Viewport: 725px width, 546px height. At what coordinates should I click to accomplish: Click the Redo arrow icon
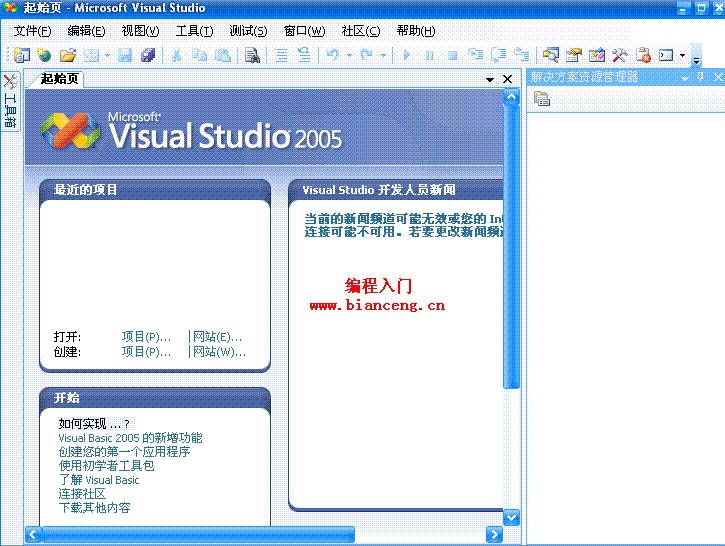366,55
